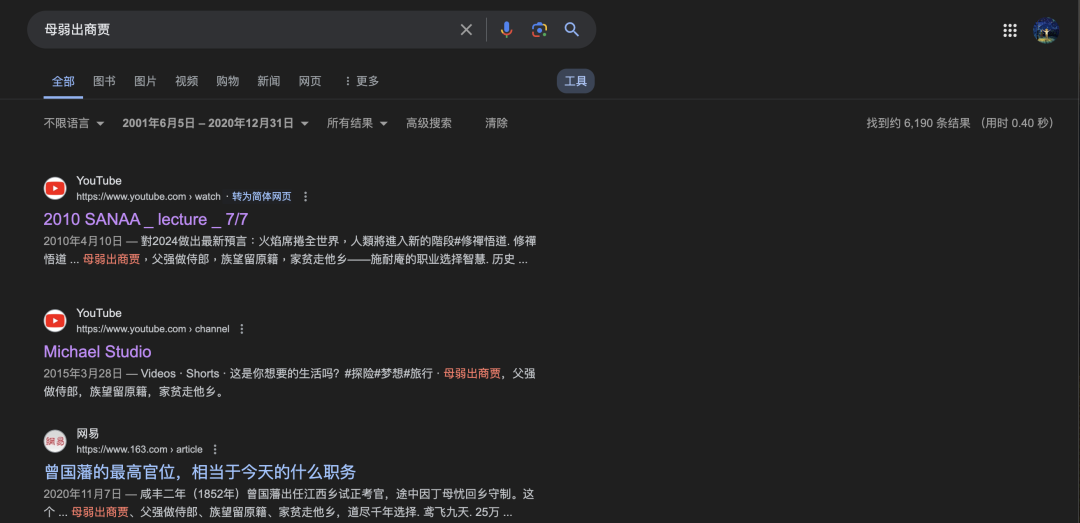Click 清除 to clear filters
This screenshot has height=523, width=1080.
coord(497,123)
